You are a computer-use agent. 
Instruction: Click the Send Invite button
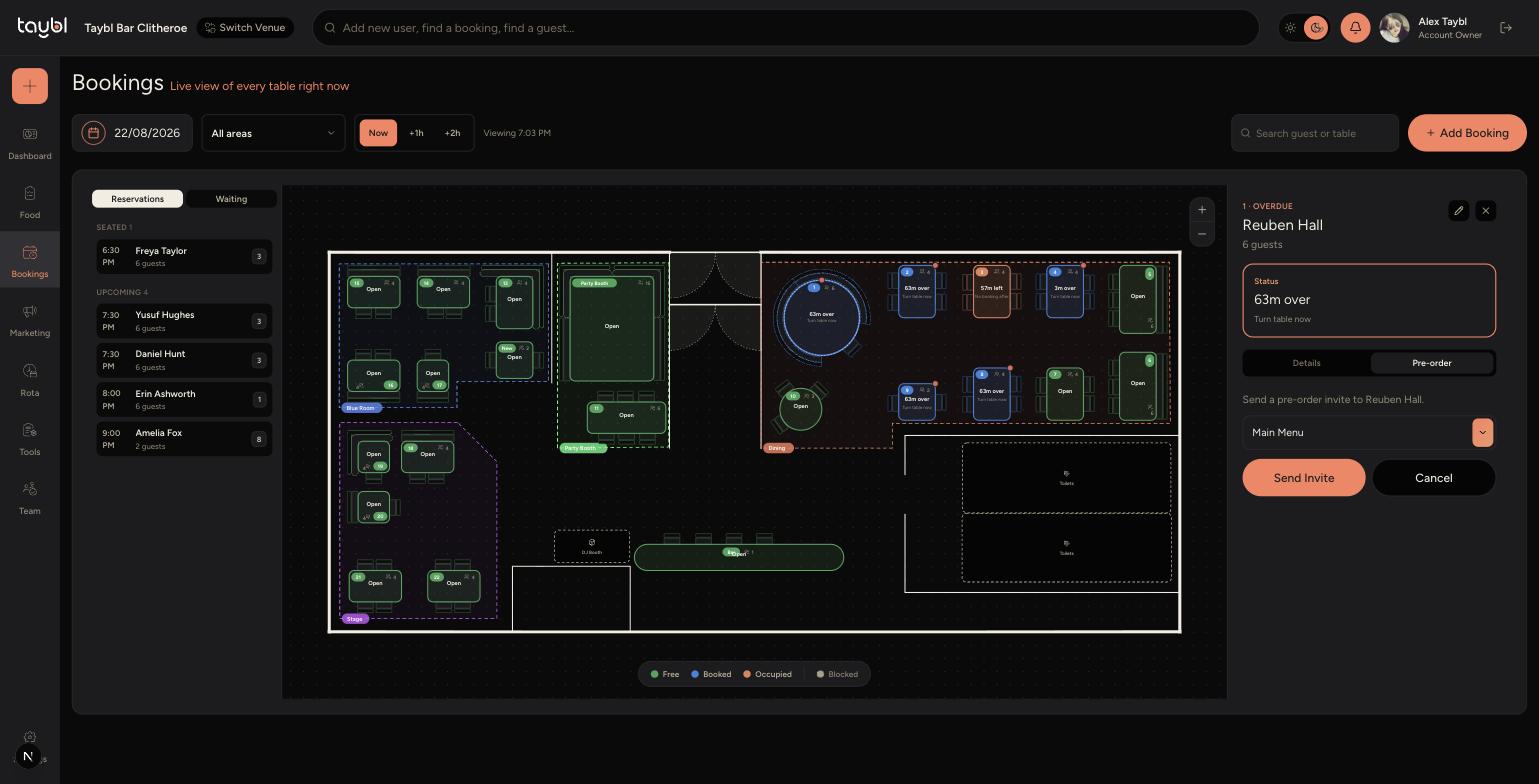click(1304, 478)
